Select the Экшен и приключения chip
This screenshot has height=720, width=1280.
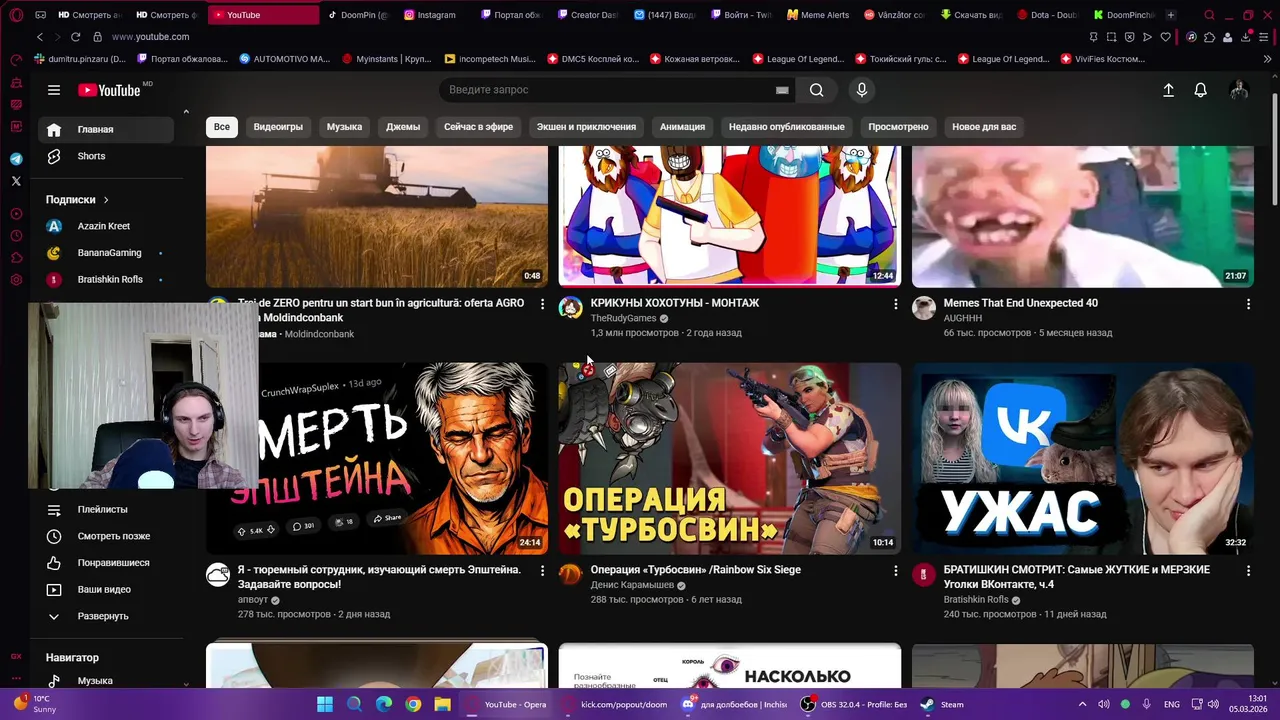(x=586, y=127)
